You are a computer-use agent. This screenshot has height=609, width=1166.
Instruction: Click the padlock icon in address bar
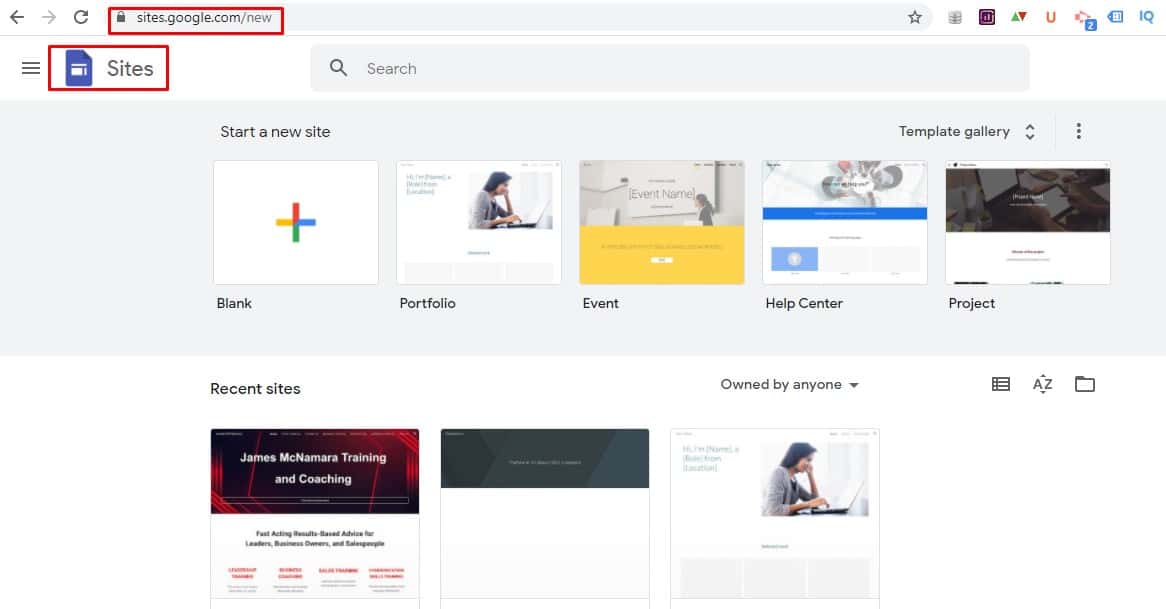click(121, 17)
